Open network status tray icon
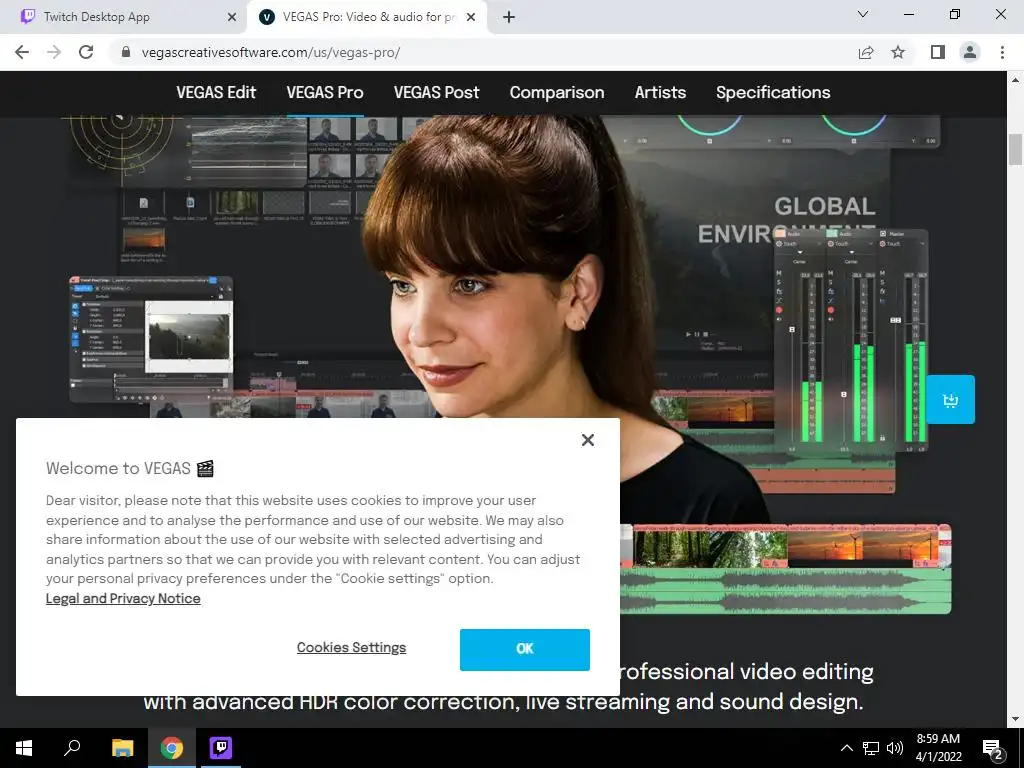This screenshot has height=768, width=1024. coord(871,748)
